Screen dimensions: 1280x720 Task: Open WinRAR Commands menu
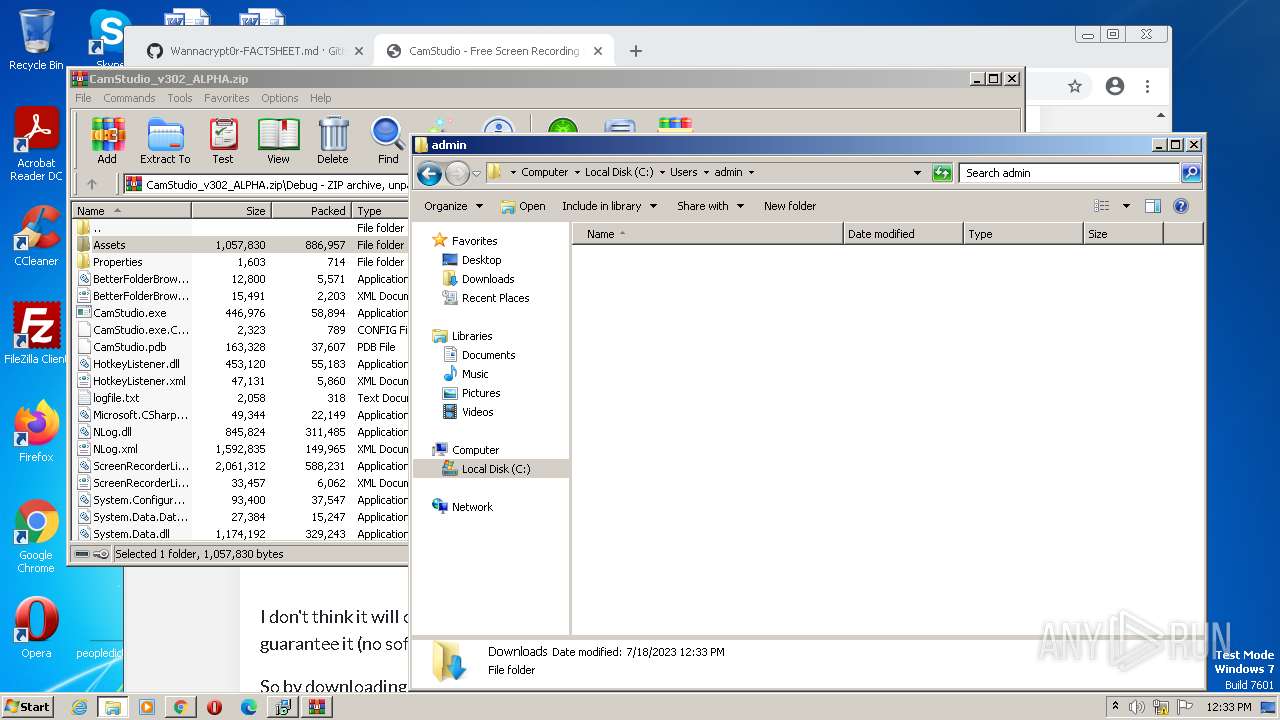129,98
